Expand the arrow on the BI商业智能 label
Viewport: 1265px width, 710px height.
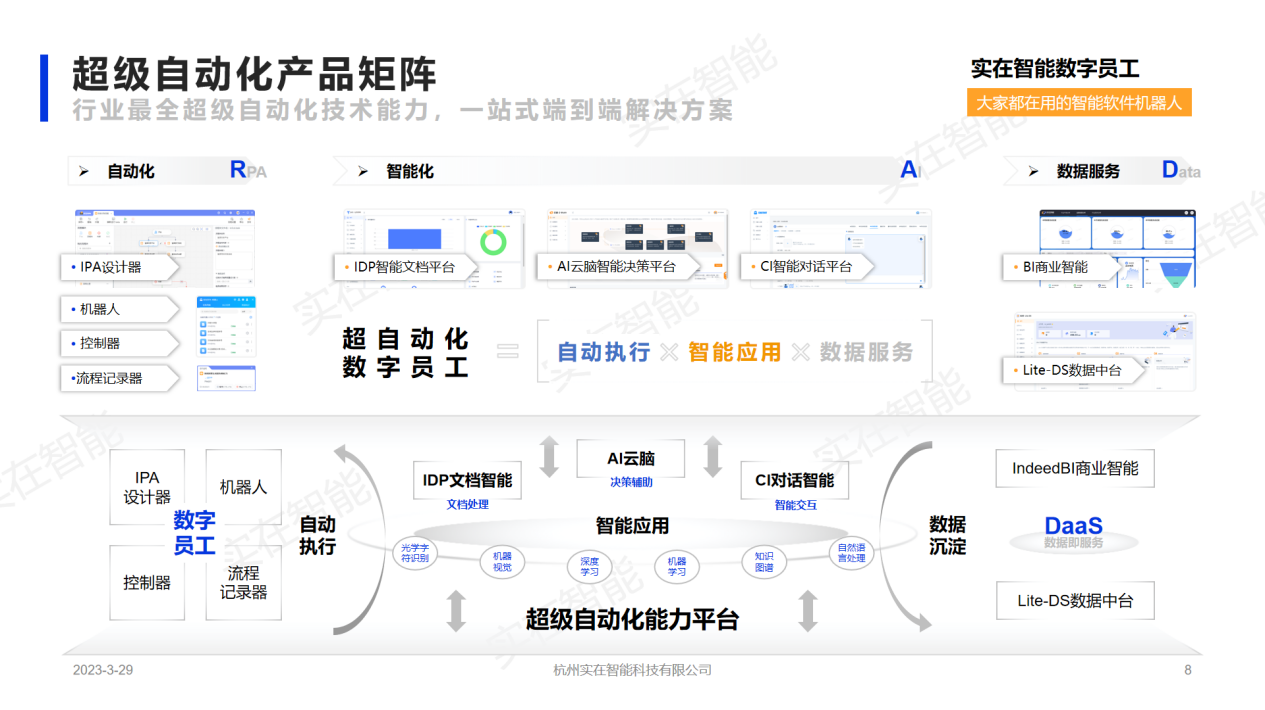tap(1115, 267)
